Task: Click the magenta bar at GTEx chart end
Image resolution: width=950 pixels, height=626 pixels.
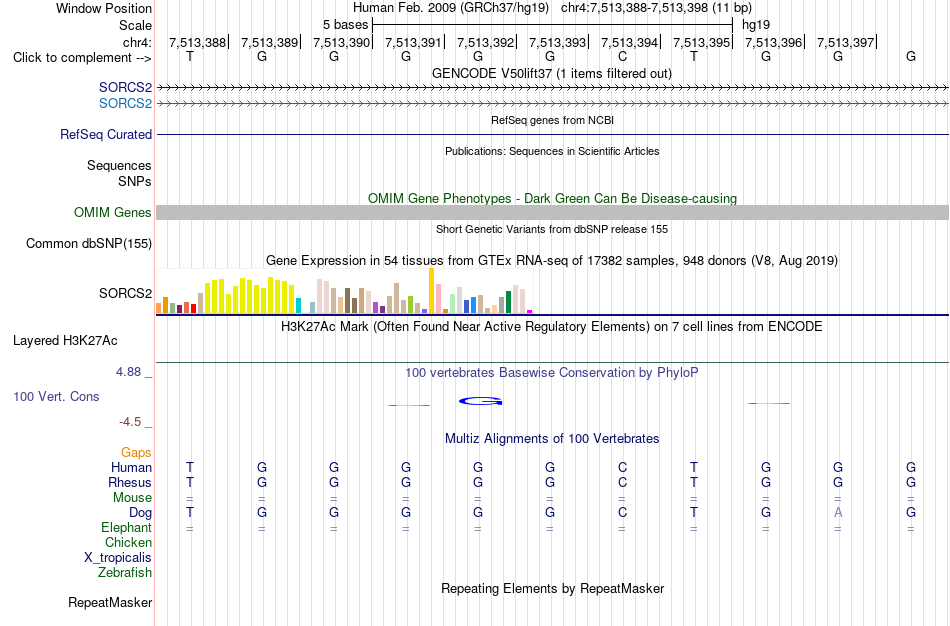Action: click(530, 311)
